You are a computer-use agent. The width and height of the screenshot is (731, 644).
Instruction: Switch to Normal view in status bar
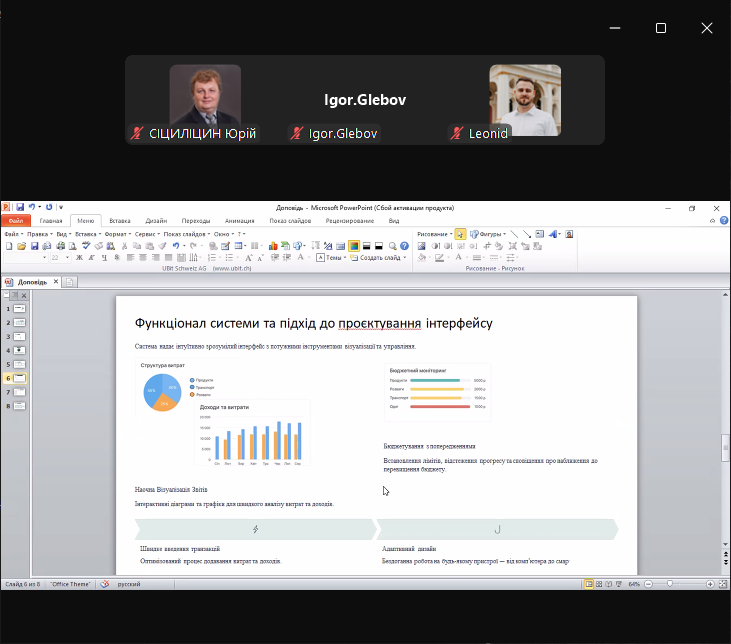[589, 583]
